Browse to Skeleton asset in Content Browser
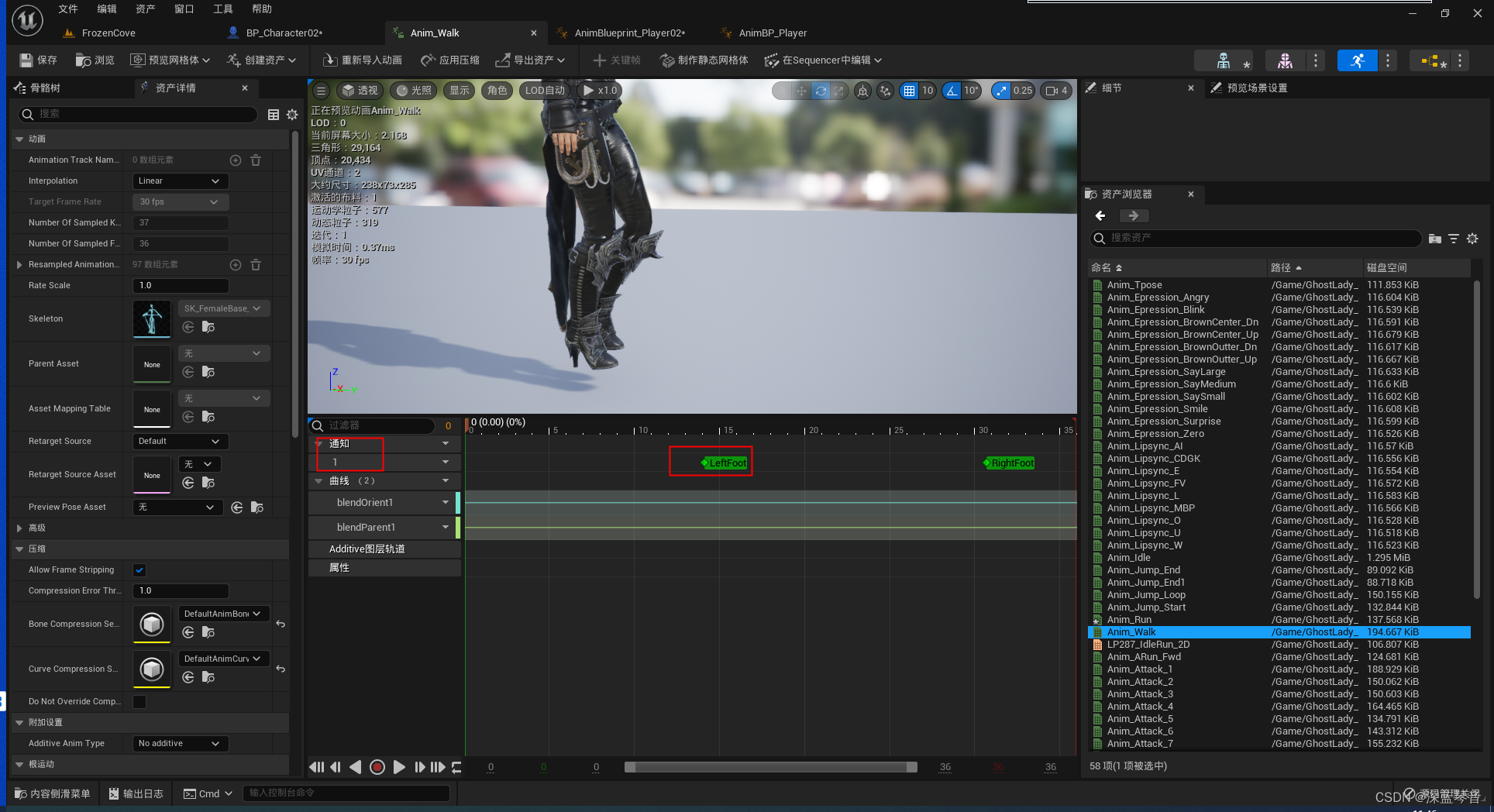 (208, 327)
